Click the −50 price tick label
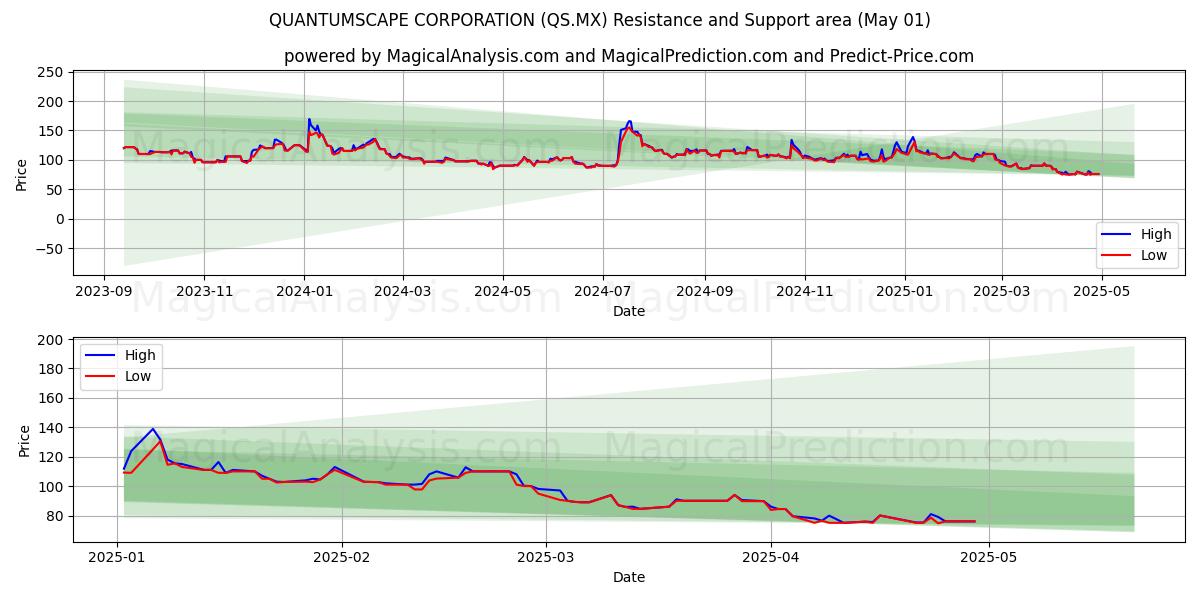Screen dimensions: 1200x600 47,249
